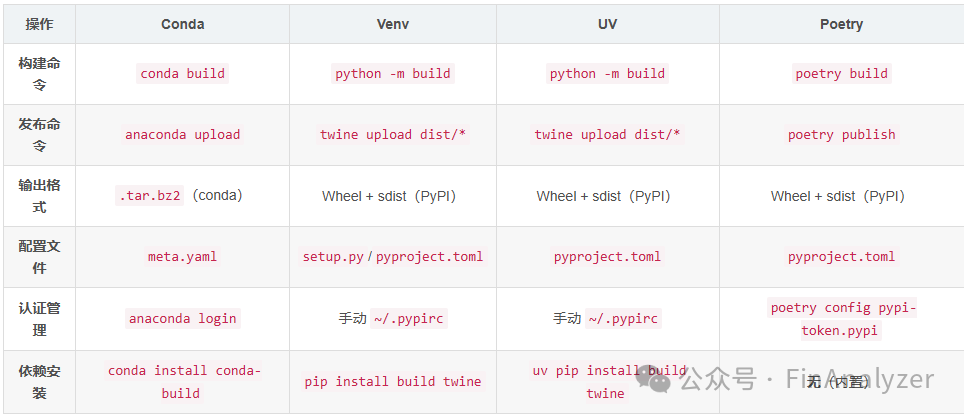This screenshot has width=964, height=417.
Task: Click '~/.pypirc' in the Venv column
Action: tap(409, 319)
